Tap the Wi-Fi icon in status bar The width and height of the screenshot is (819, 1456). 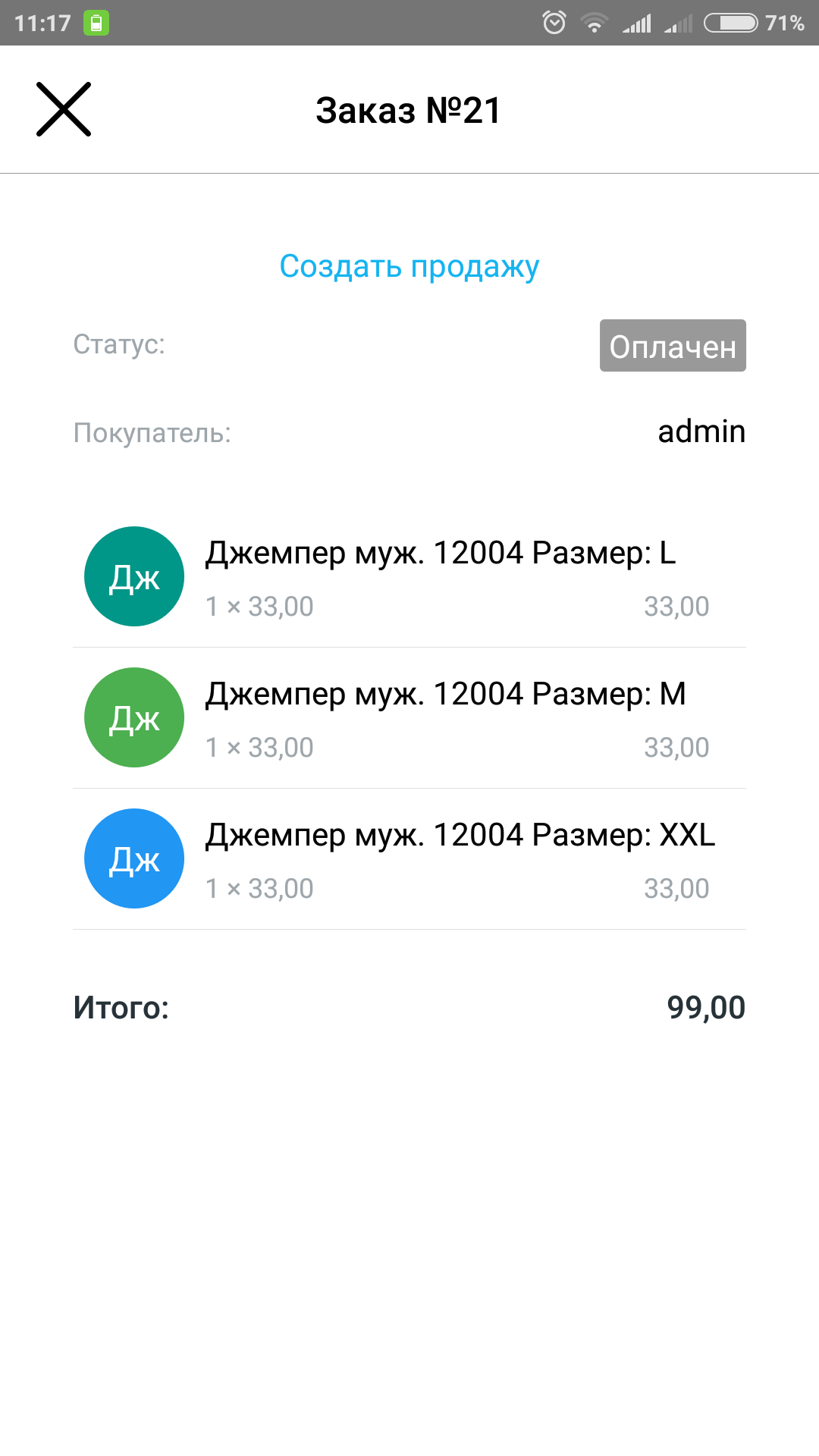pos(595,23)
